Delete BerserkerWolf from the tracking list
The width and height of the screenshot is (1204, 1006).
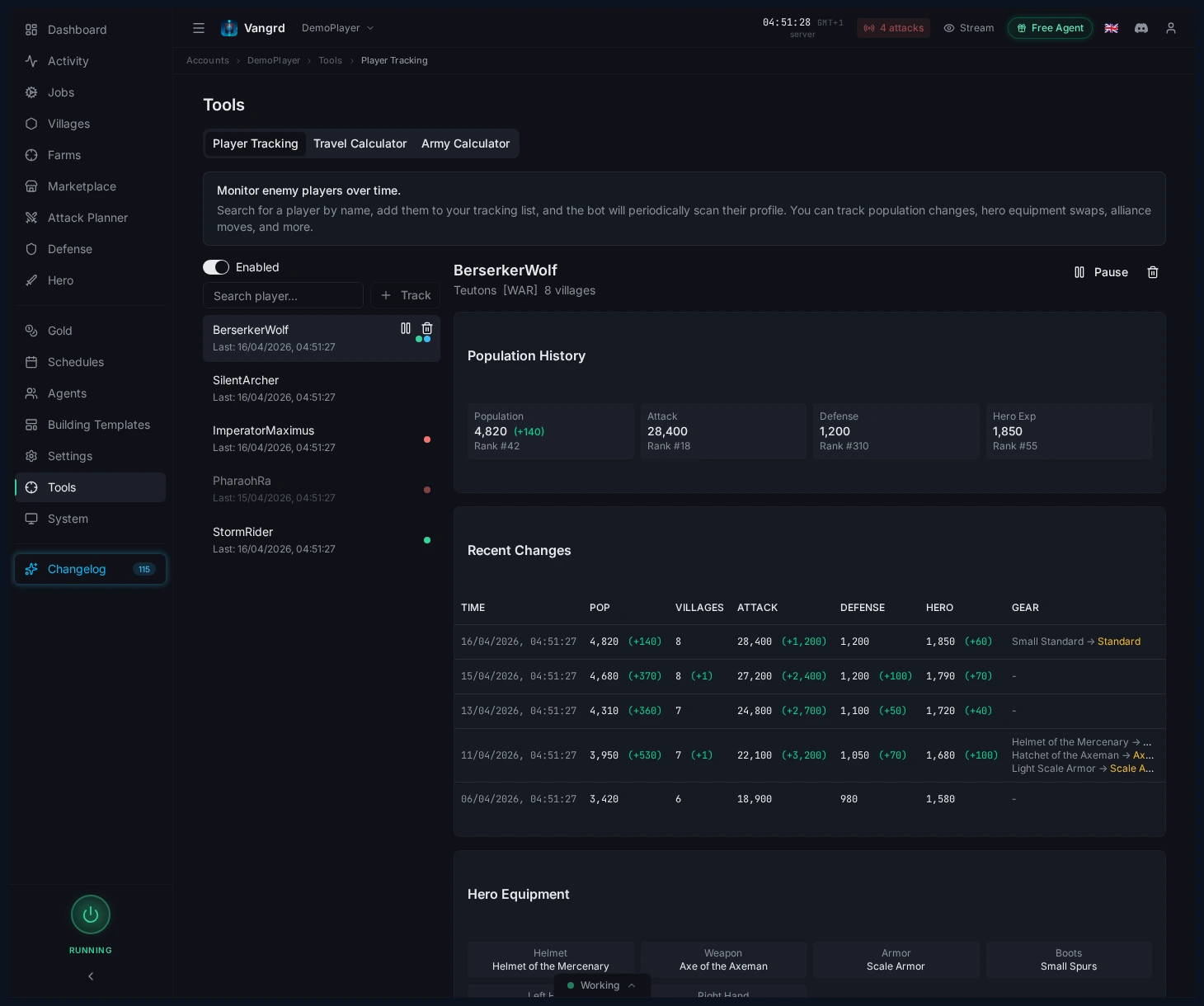coord(427,328)
